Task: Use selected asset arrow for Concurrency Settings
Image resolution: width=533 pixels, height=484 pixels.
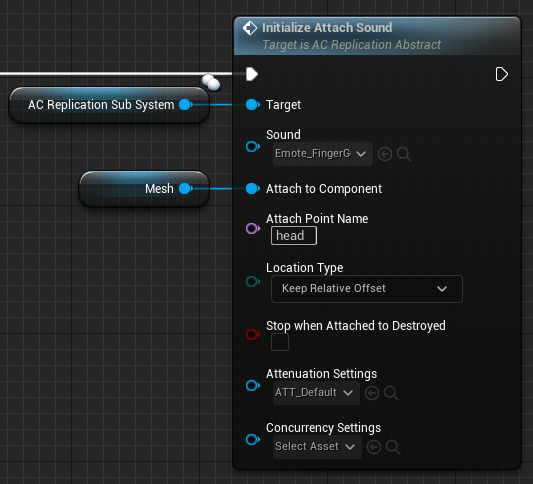Action: [374, 447]
